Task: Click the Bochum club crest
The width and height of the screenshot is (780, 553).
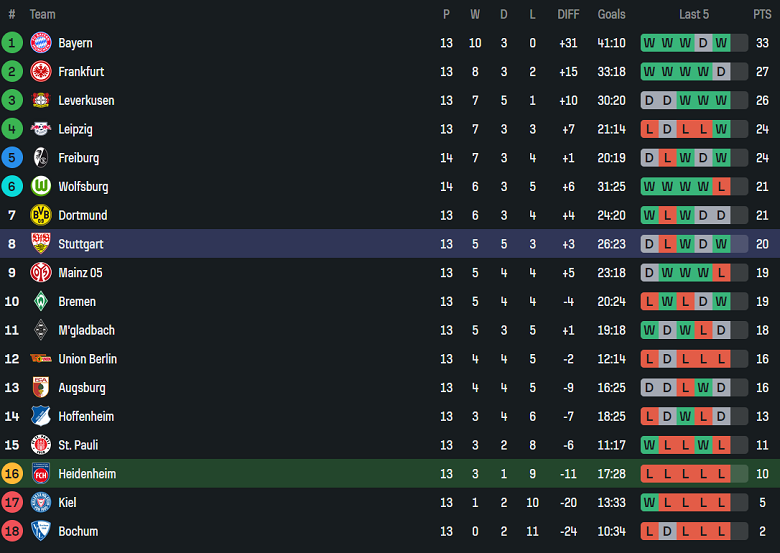Action: pyautogui.click(x=40, y=531)
